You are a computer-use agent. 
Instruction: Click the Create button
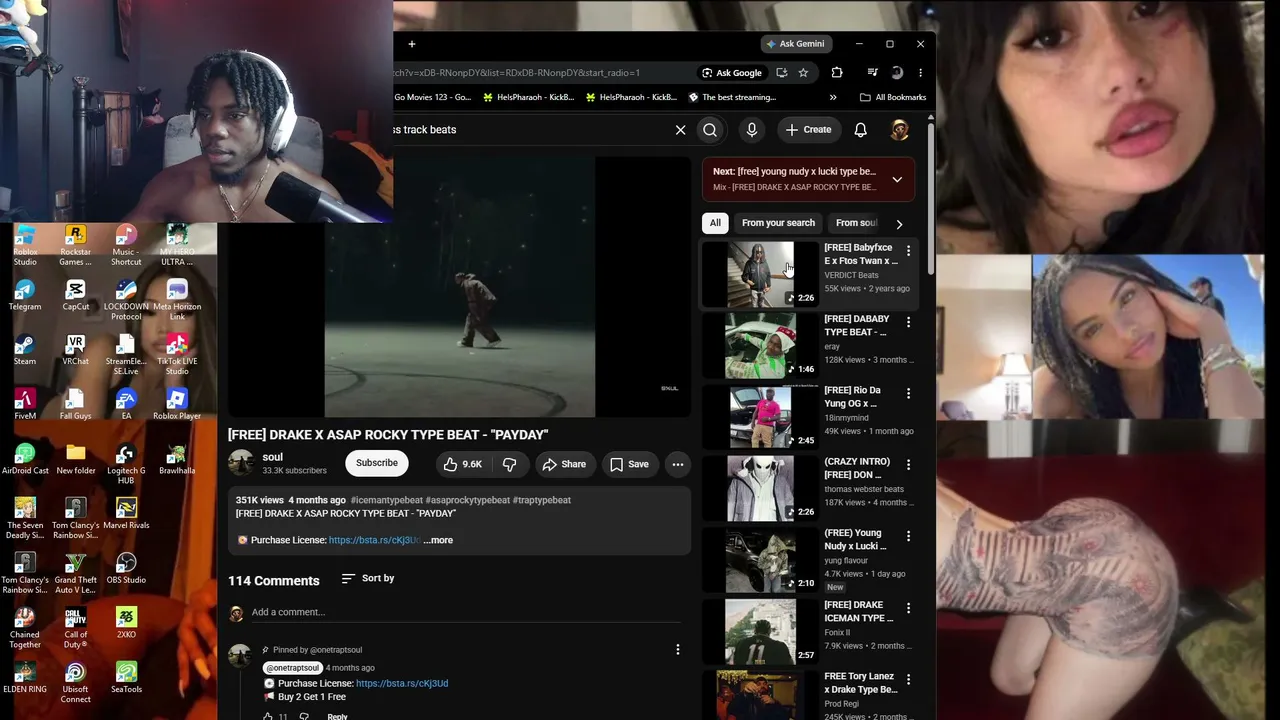[x=808, y=130]
